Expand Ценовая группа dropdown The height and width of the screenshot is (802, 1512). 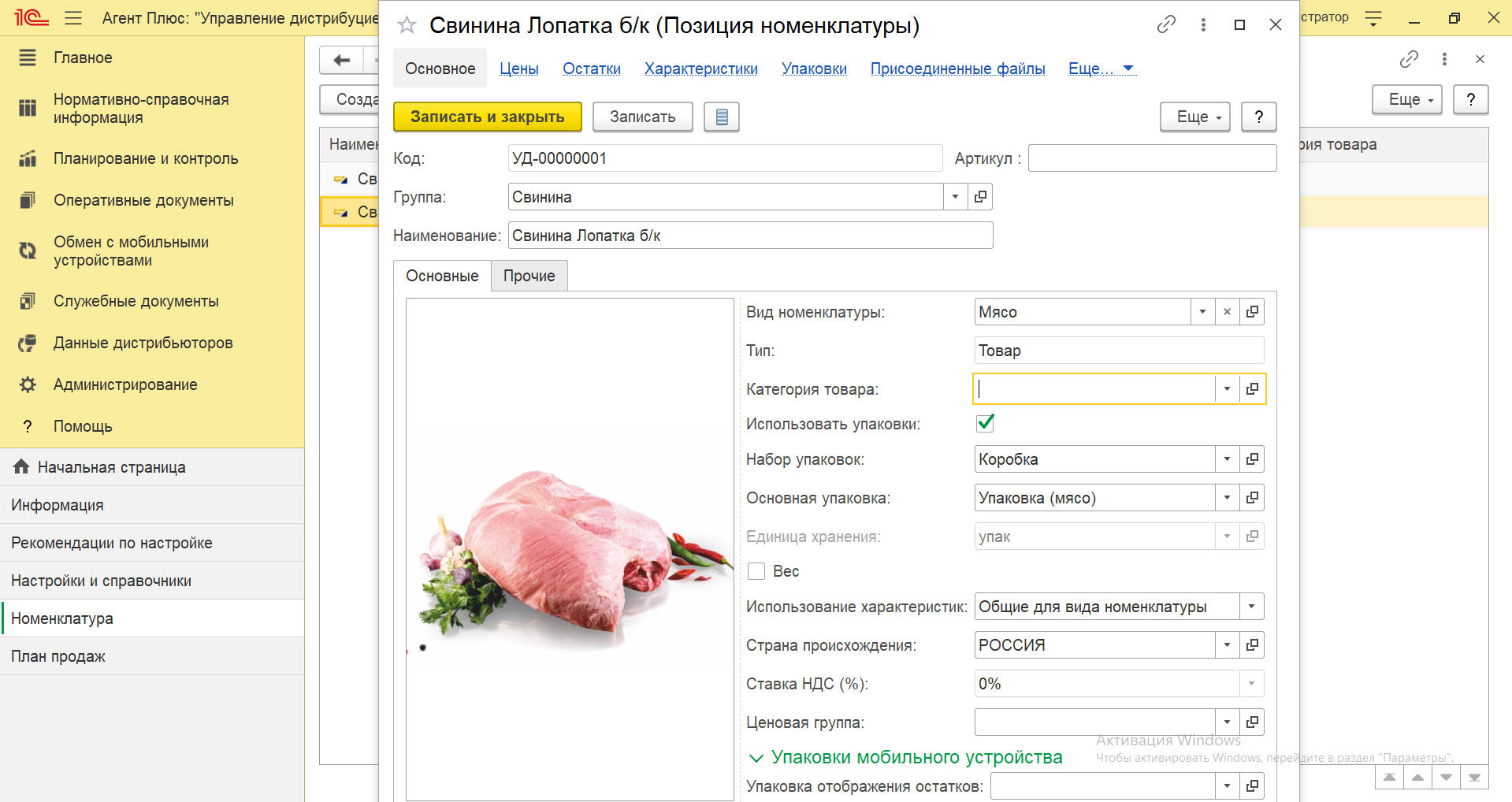coord(1227,722)
